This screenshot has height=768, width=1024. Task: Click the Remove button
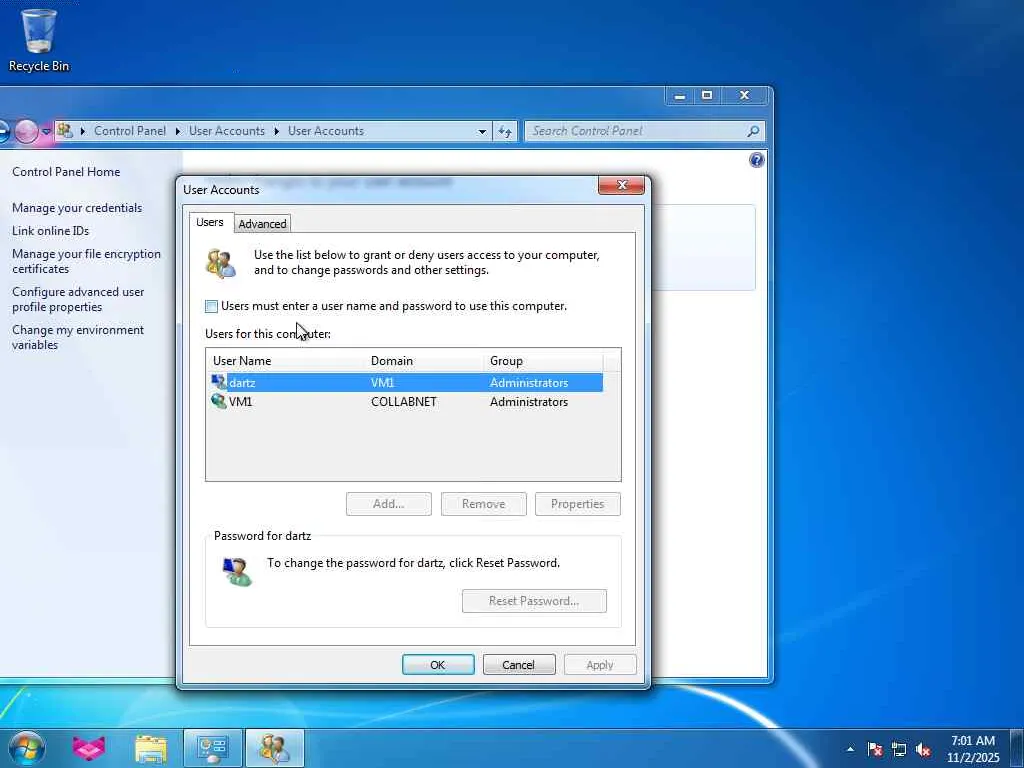coord(483,504)
